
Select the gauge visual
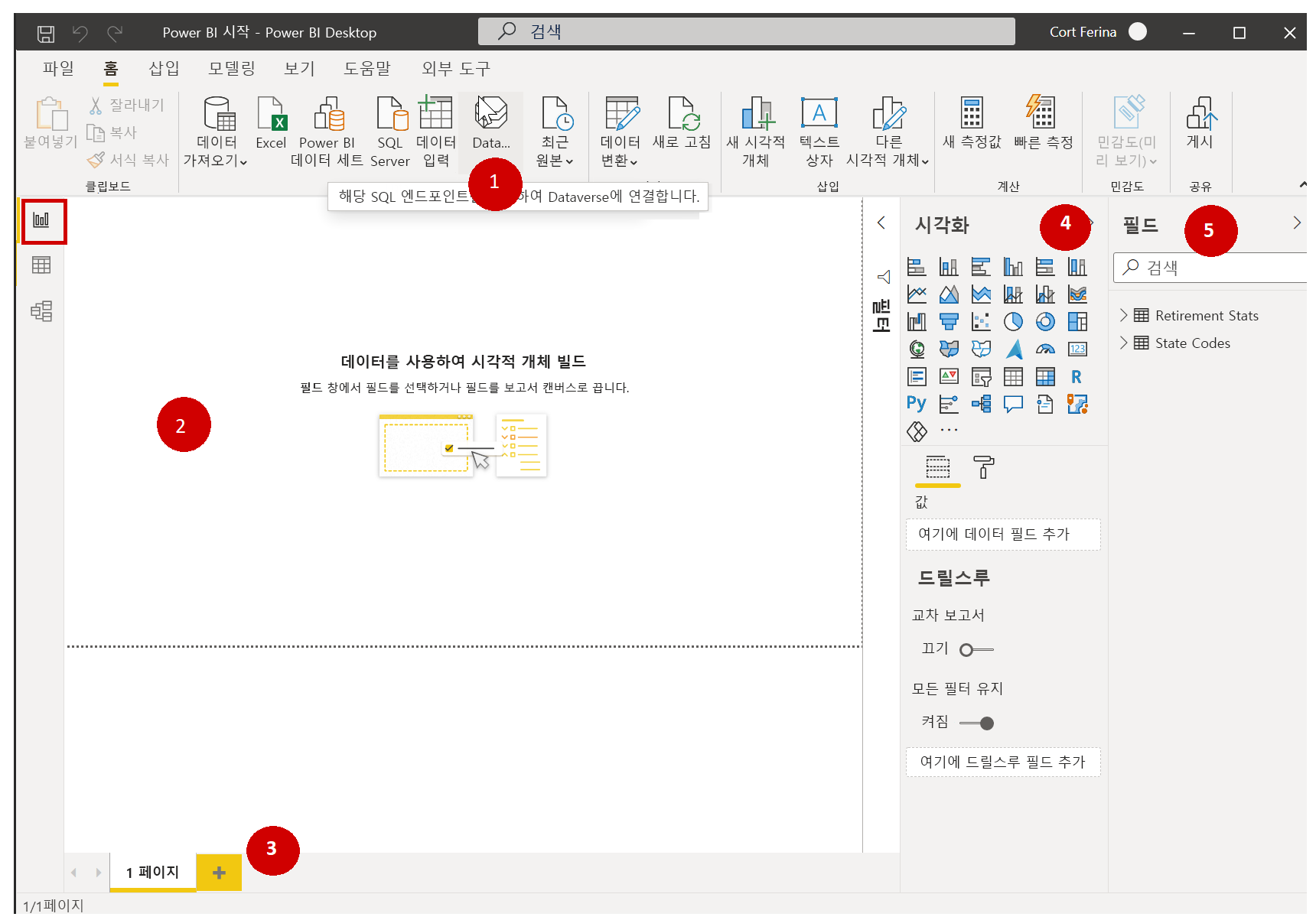click(x=1045, y=349)
